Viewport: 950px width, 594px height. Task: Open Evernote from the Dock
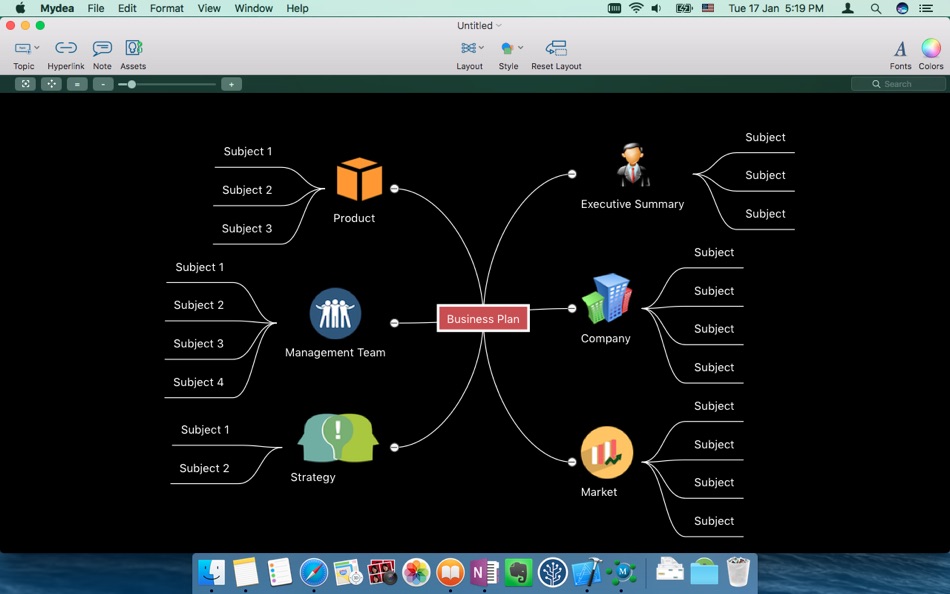[518, 572]
